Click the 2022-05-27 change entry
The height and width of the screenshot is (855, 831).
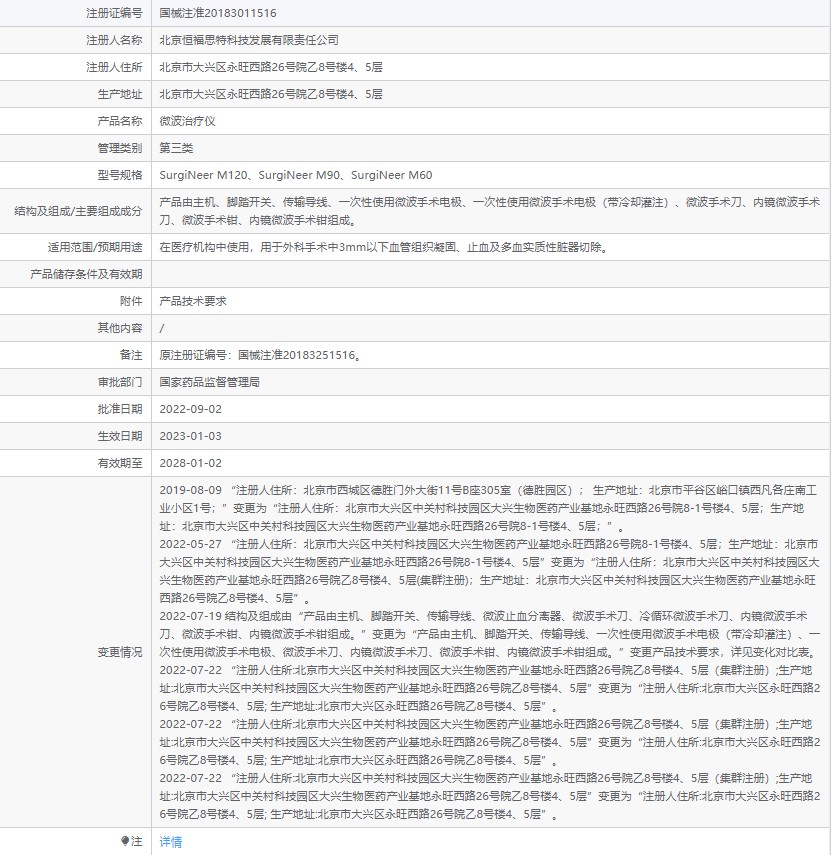click(489, 571)
